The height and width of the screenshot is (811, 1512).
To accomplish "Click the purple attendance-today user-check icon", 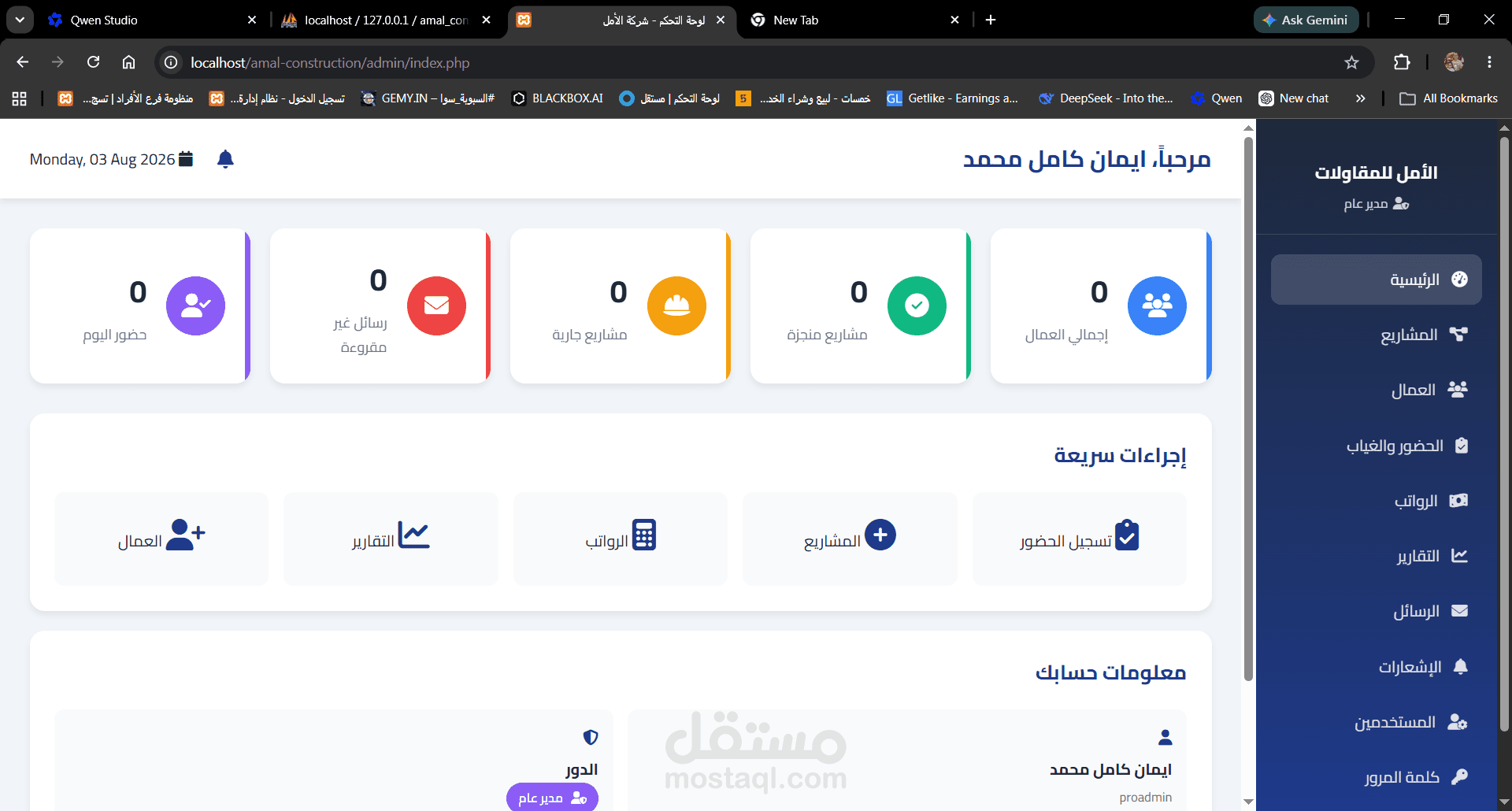I will (195, 306).
